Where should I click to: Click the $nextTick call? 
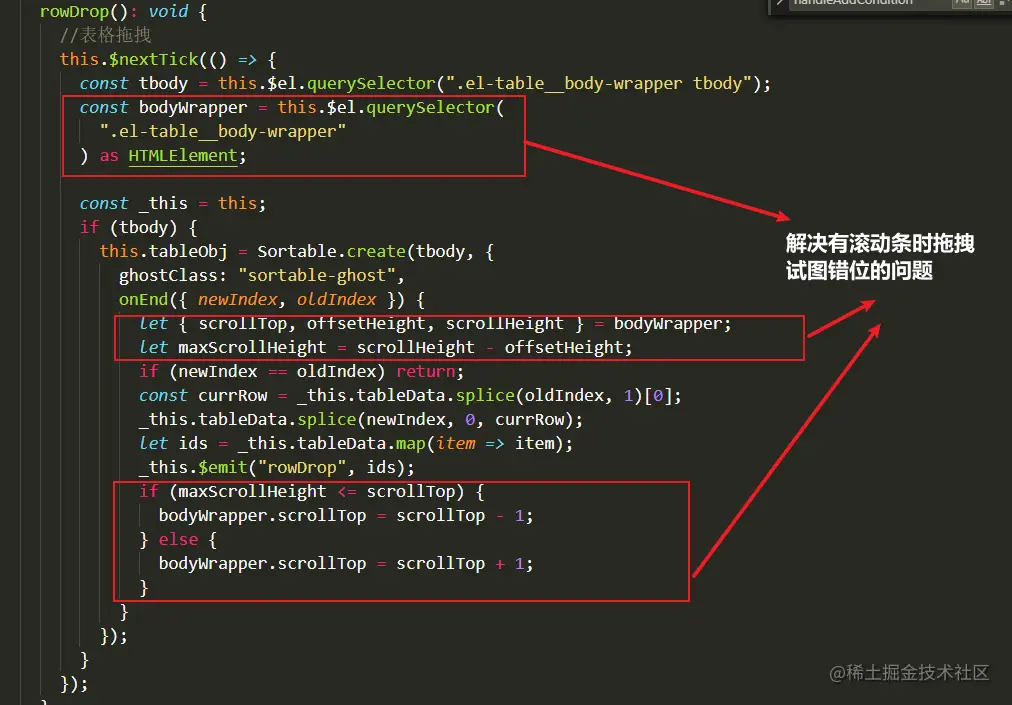pos(154,59)
